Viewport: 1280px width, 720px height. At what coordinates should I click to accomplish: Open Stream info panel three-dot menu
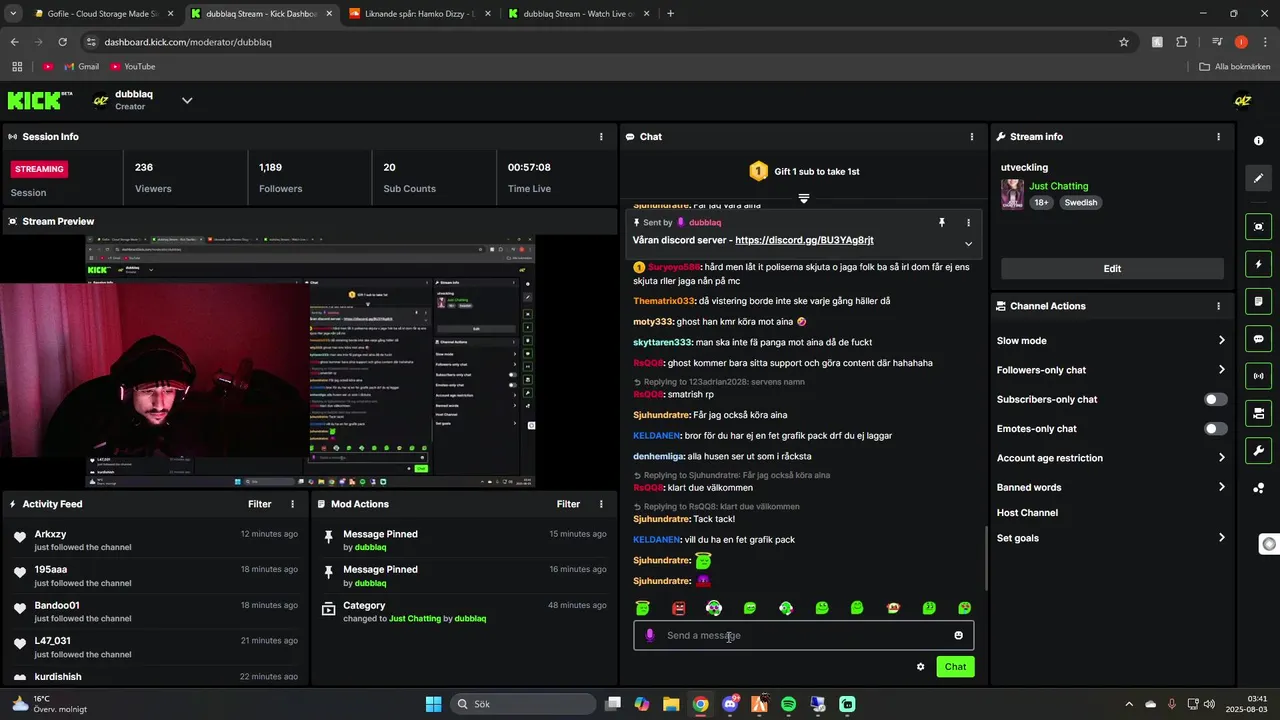[x=1218, y=136]
